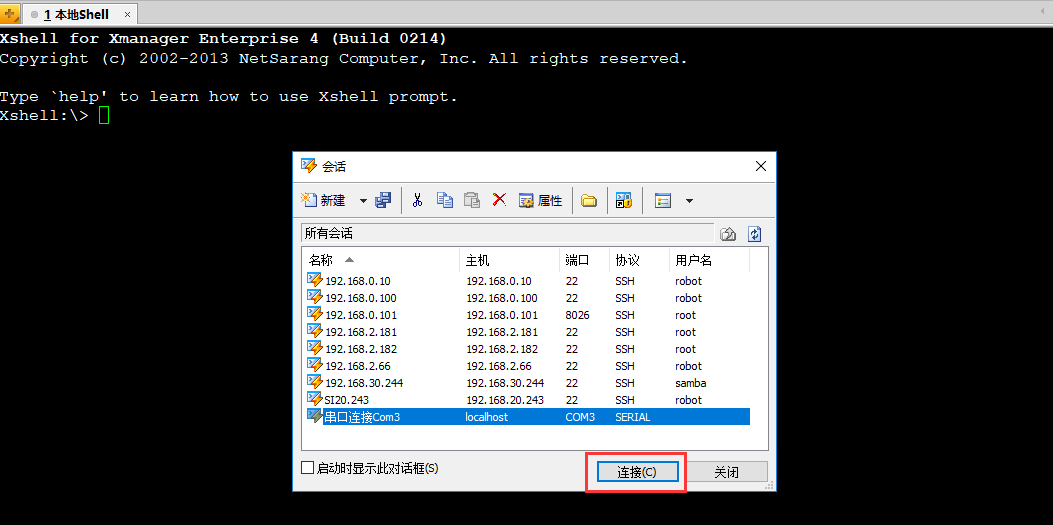
Task: Click the 新建 new session button
Action: click(x=323, y=200)
